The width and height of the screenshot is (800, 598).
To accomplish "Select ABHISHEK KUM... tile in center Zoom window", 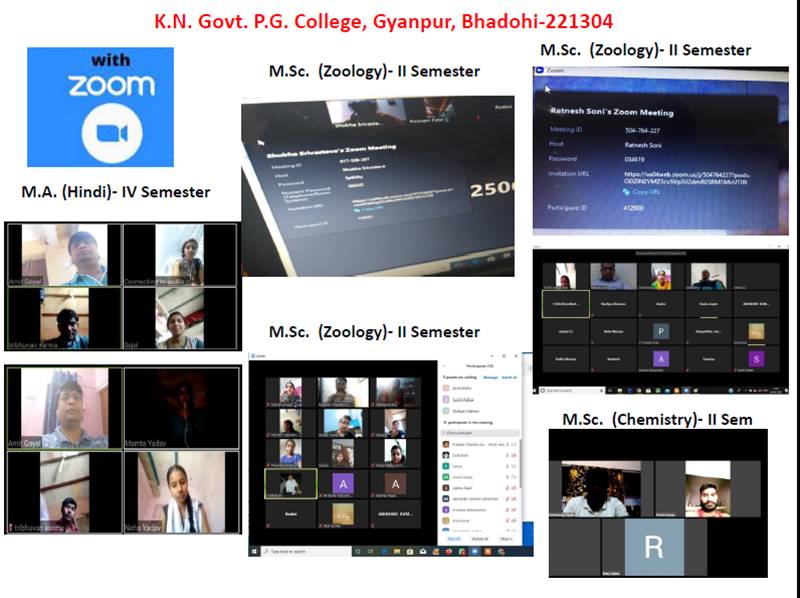I will click(395, 514).
